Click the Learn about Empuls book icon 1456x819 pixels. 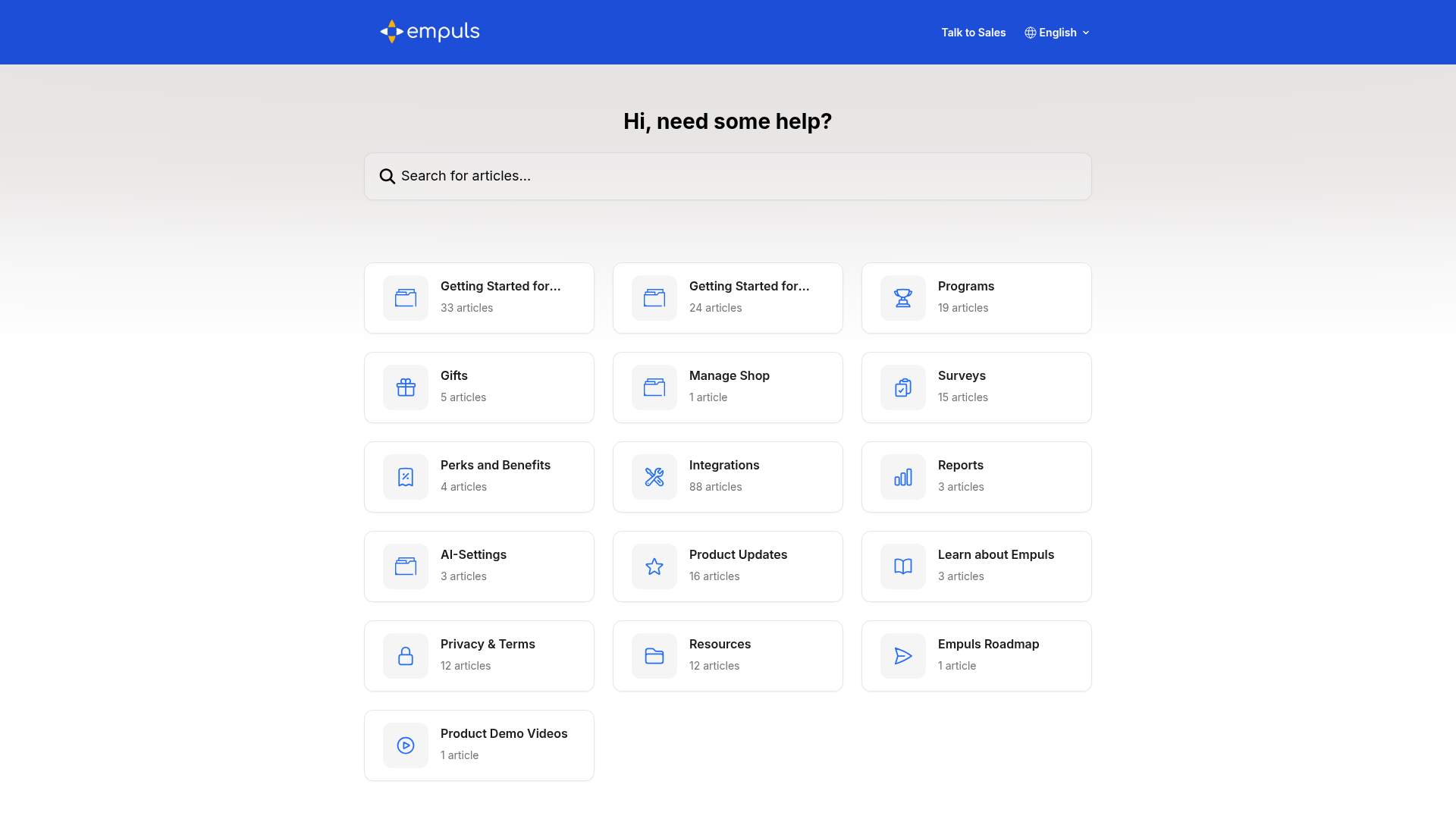[x=902, y=566]
